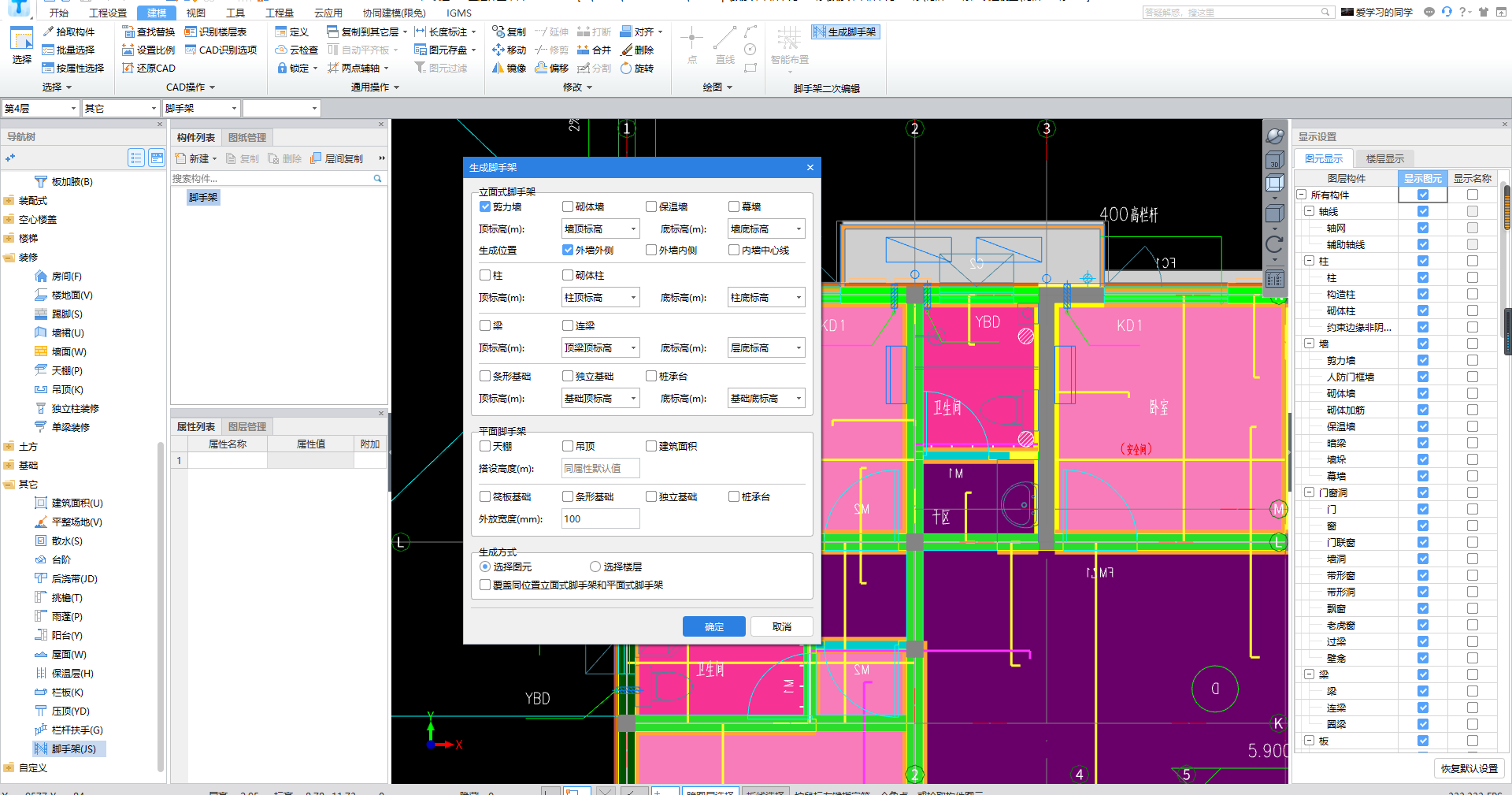Click the rotate view icon in canvas sidebar
The image size is (1512, 795).
1274,245
